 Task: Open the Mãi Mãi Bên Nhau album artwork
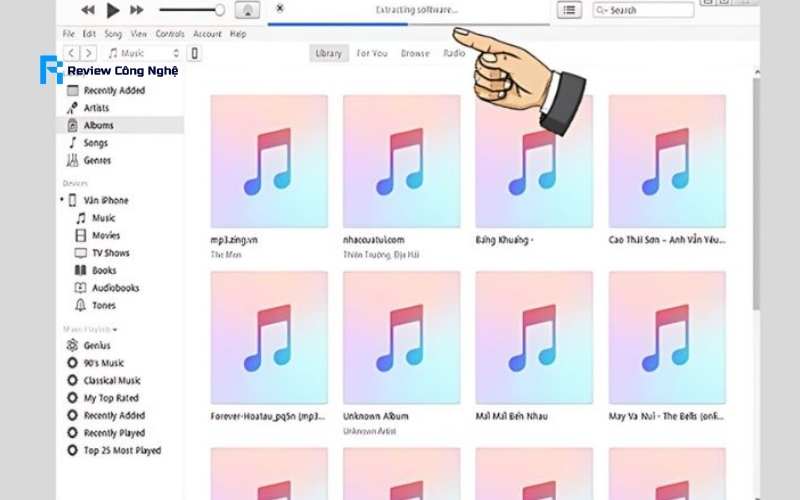[534, 337]
